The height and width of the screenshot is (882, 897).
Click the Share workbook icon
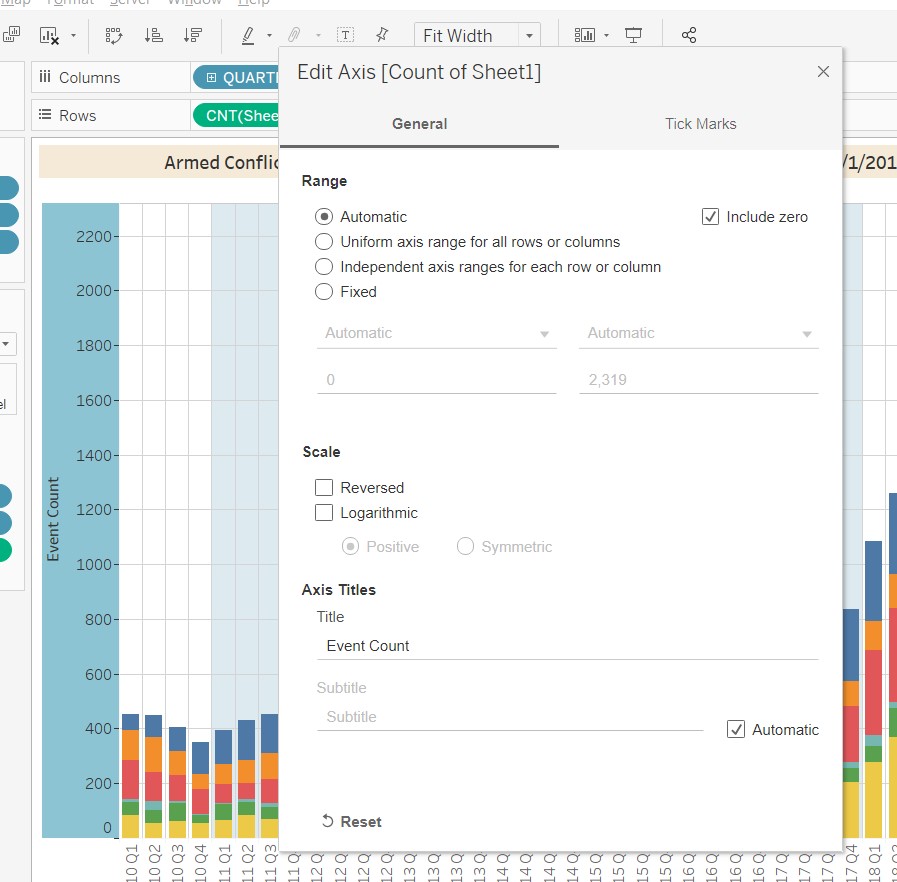tap(689, 35)
